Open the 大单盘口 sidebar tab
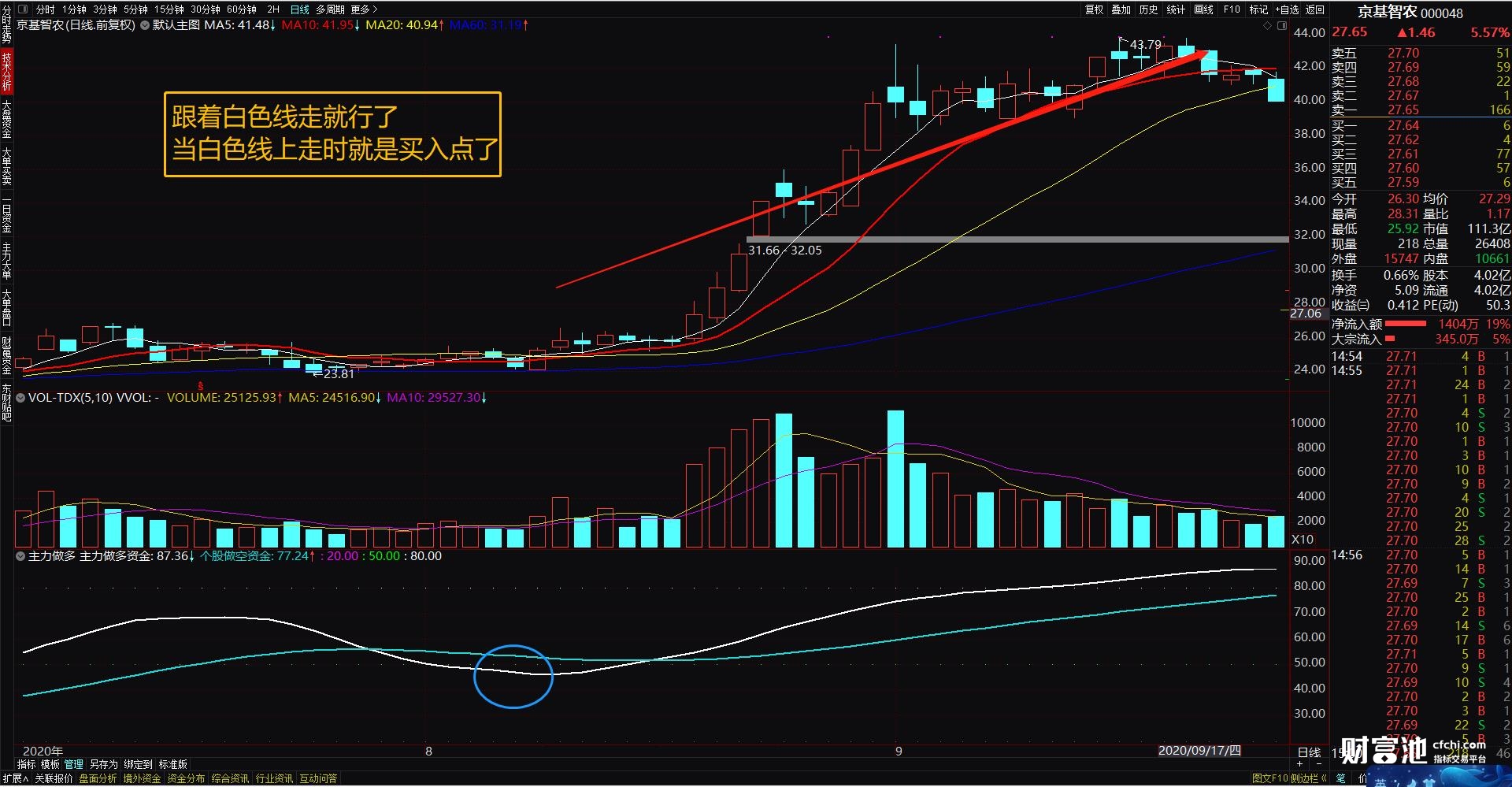The width and height of the screenshot is (1512, 787). tap(6, 309)
